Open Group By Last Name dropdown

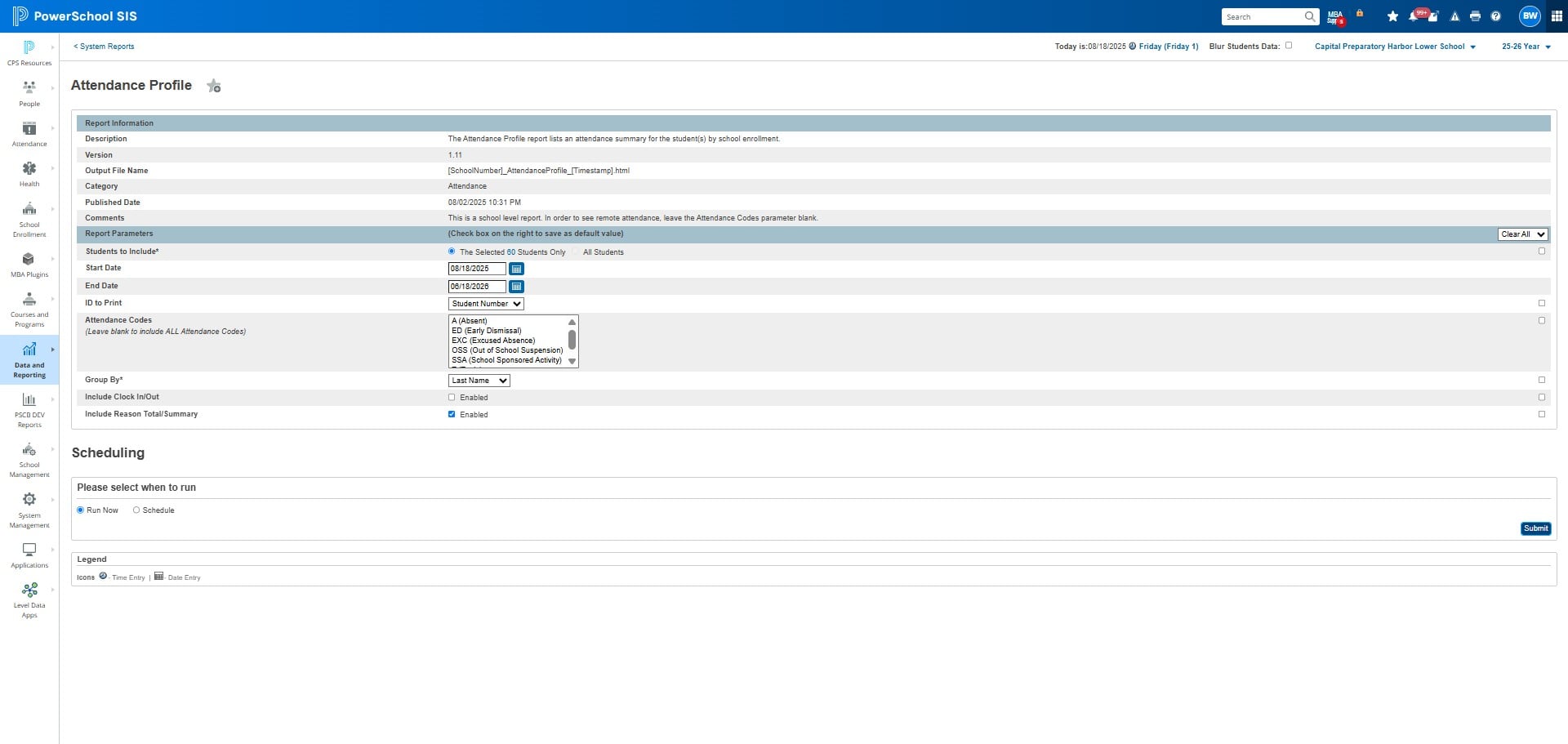coord(479,381)
